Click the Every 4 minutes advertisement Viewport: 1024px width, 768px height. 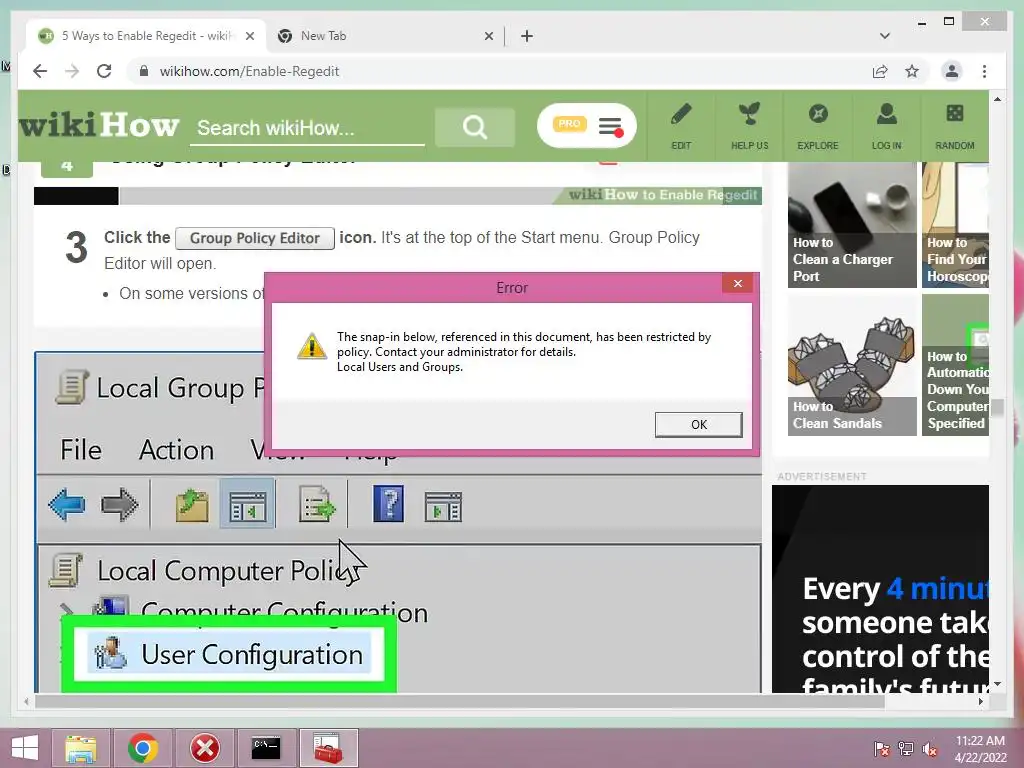[880, 589]
